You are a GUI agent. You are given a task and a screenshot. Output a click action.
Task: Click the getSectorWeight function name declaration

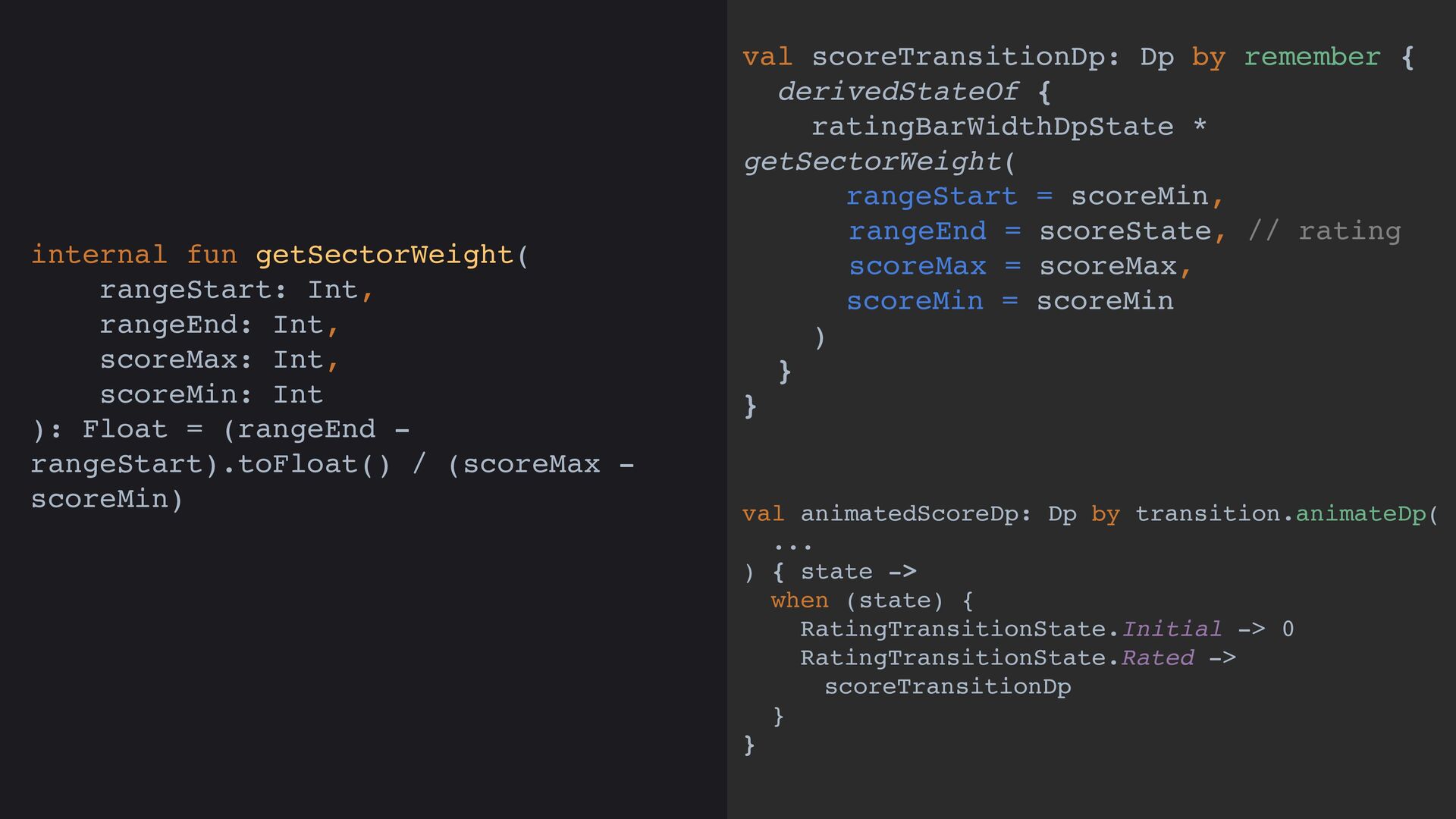tap(384, 255)
